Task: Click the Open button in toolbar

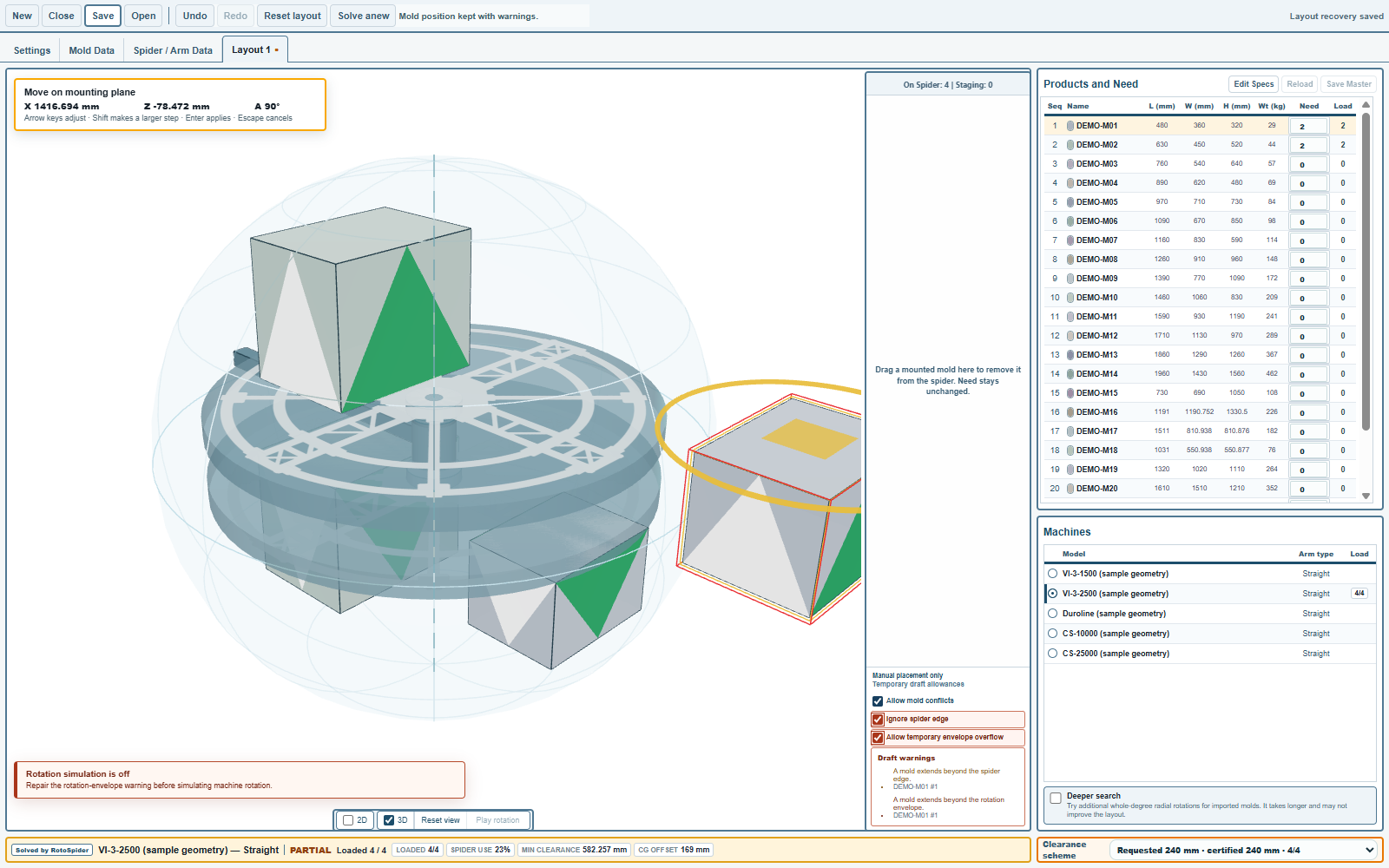Action: (x=144, y=16)
